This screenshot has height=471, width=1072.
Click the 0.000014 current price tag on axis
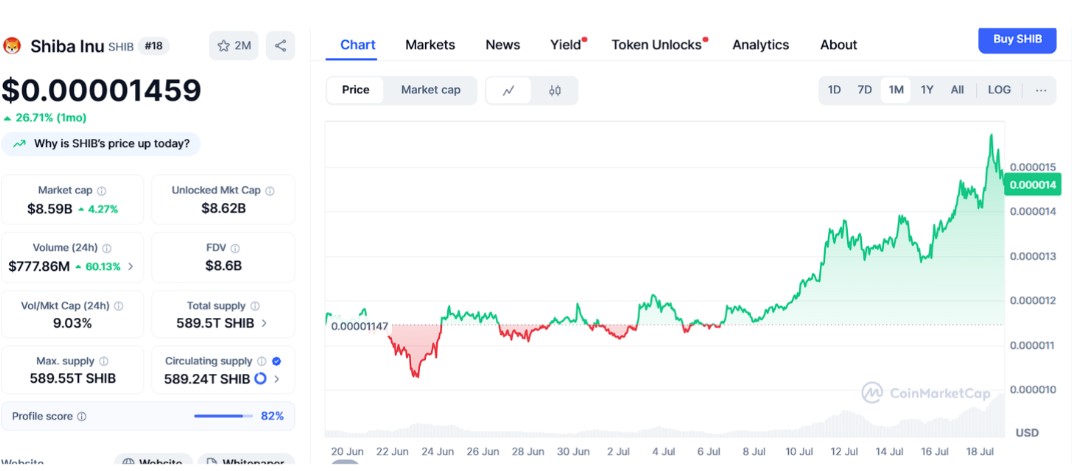tap(1032, 185)
